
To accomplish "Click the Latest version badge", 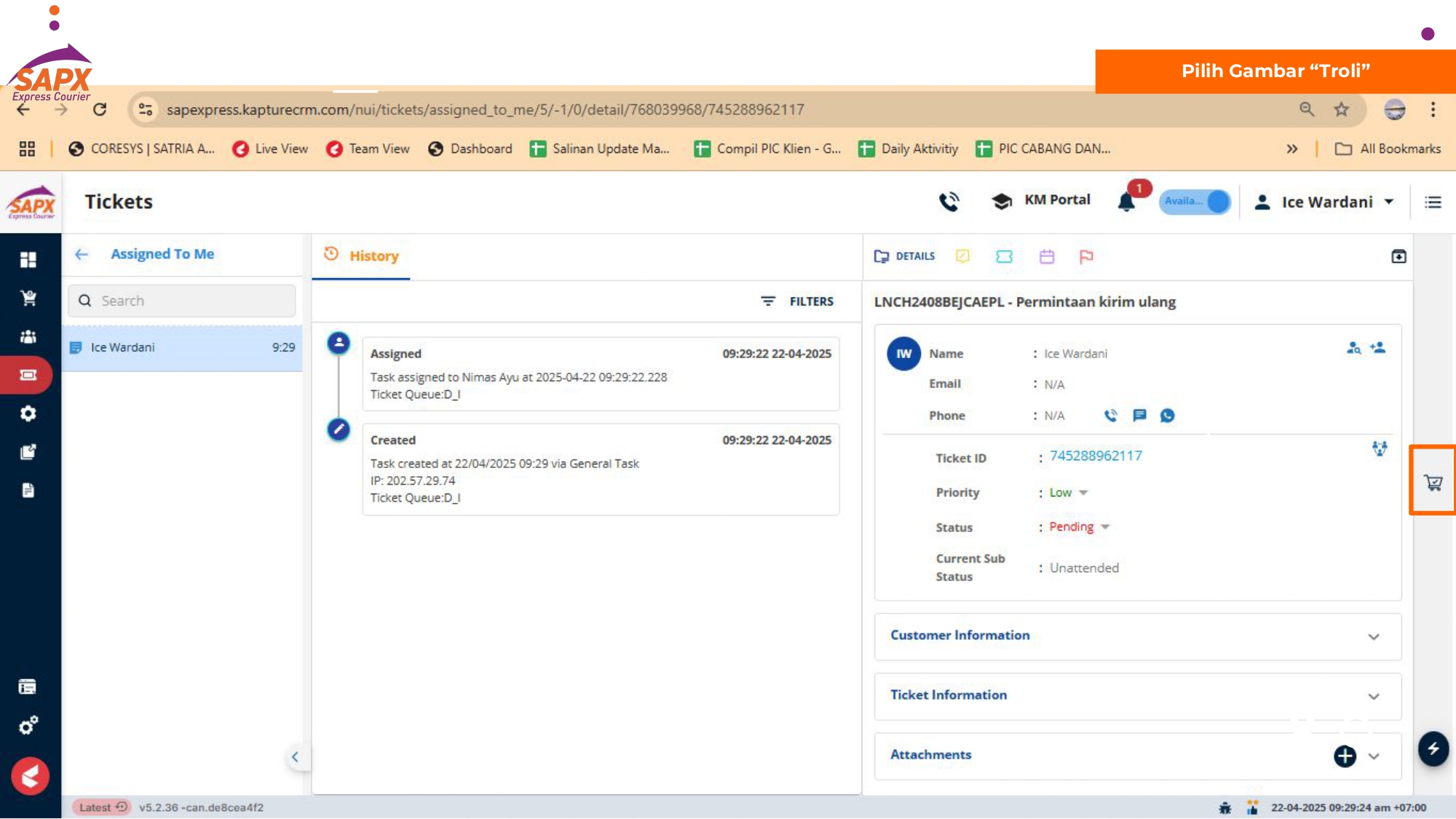I will [x=102, y=807].
